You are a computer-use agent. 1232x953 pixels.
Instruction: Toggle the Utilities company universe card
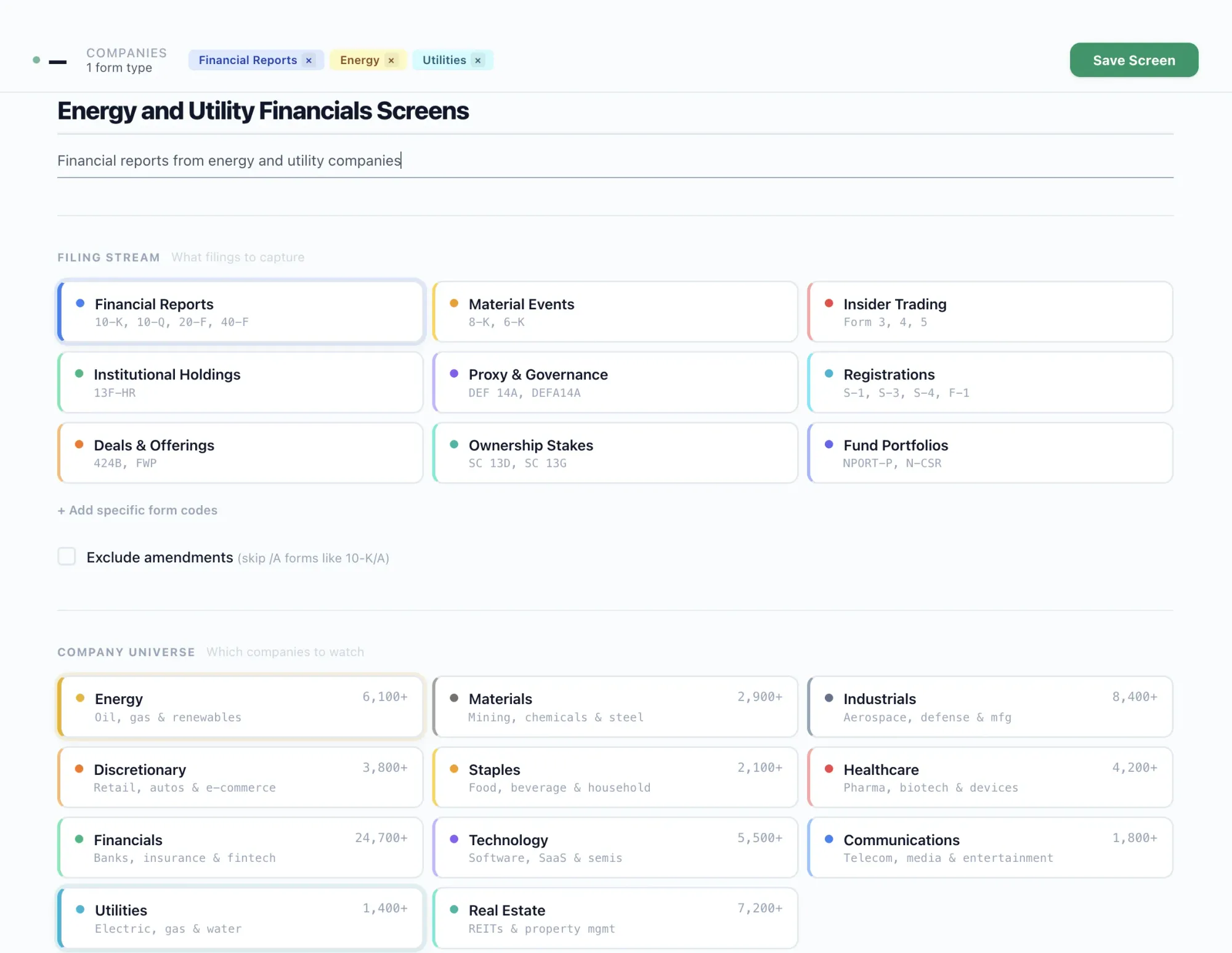(240, 918)
